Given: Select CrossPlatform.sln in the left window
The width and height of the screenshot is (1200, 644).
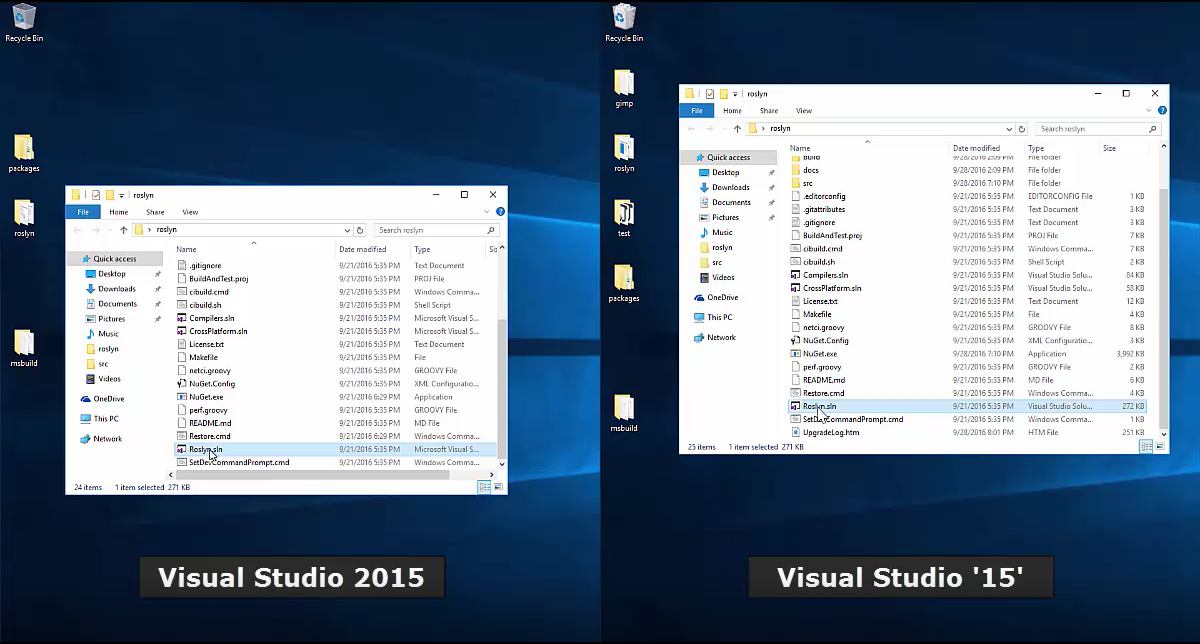Looking at the screenshot, I should coord(217,331).
